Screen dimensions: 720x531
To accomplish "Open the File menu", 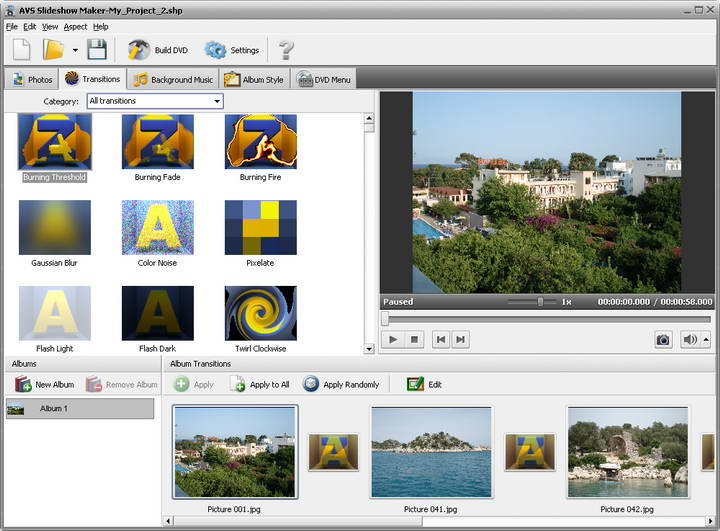I will [11, 27].
